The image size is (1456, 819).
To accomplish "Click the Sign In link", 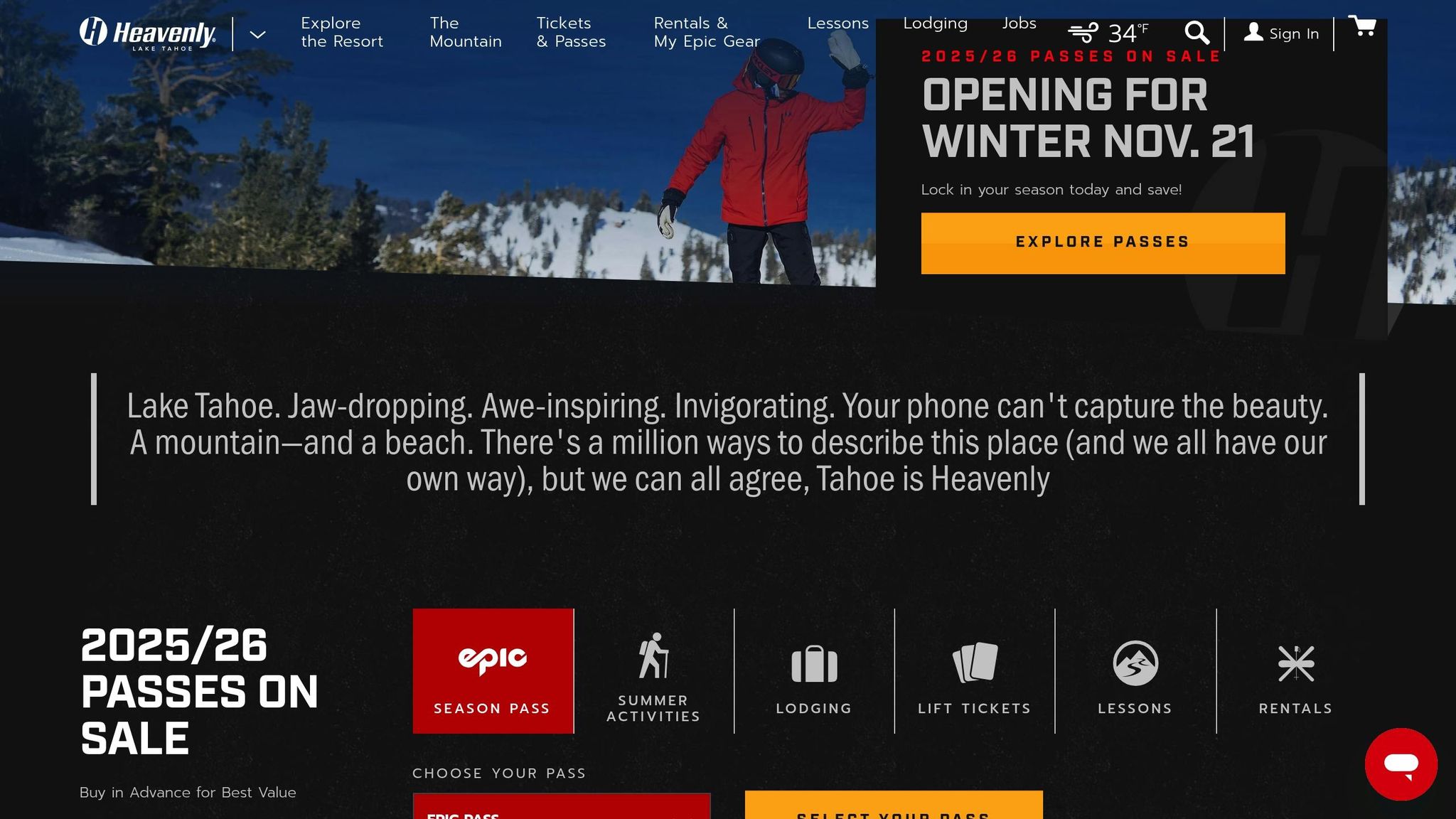I will tap(1281, 33).
